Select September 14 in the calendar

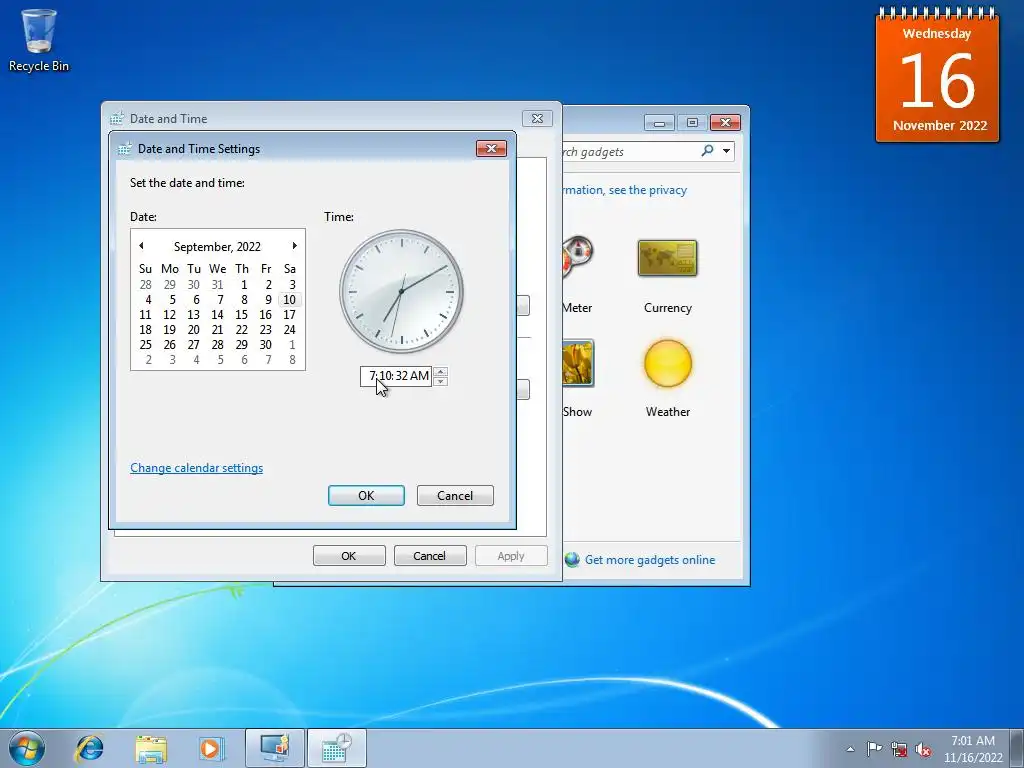coord(217,315)
